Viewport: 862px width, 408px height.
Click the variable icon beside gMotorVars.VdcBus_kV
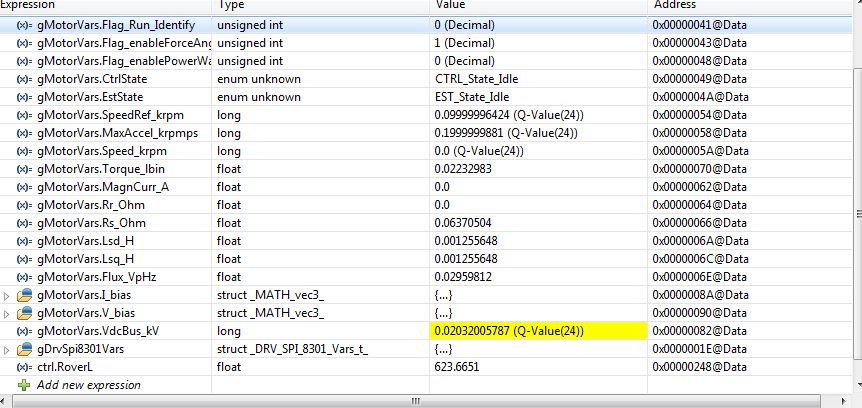pyautogui.click(x=25, y=331)
